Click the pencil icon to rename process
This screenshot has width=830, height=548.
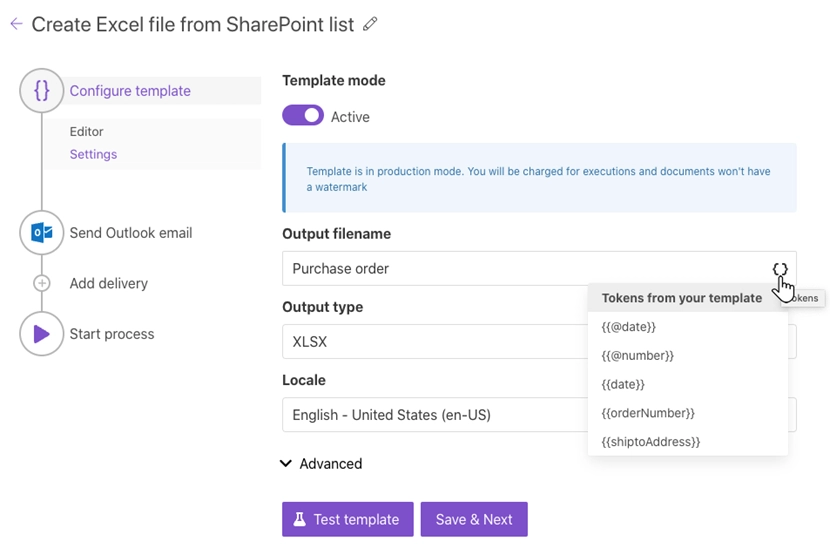371,24
